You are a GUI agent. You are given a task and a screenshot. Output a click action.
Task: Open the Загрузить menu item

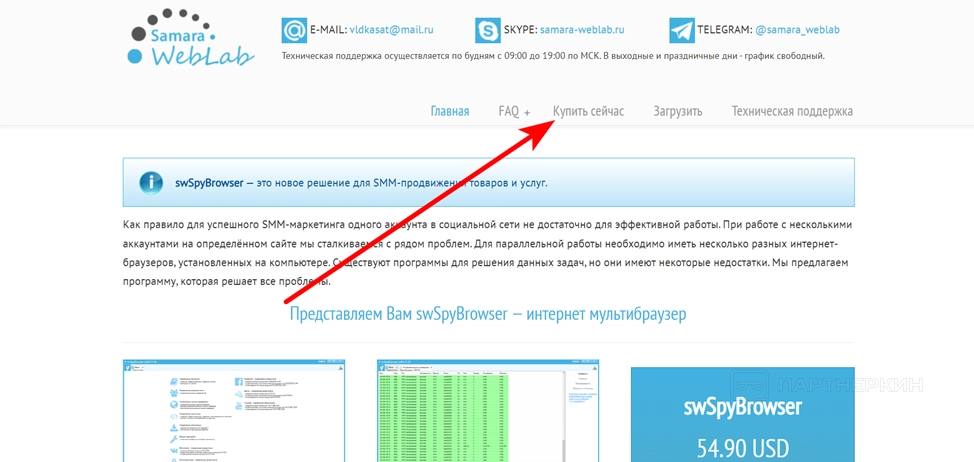pyautogui.click(x=678, y=111)
